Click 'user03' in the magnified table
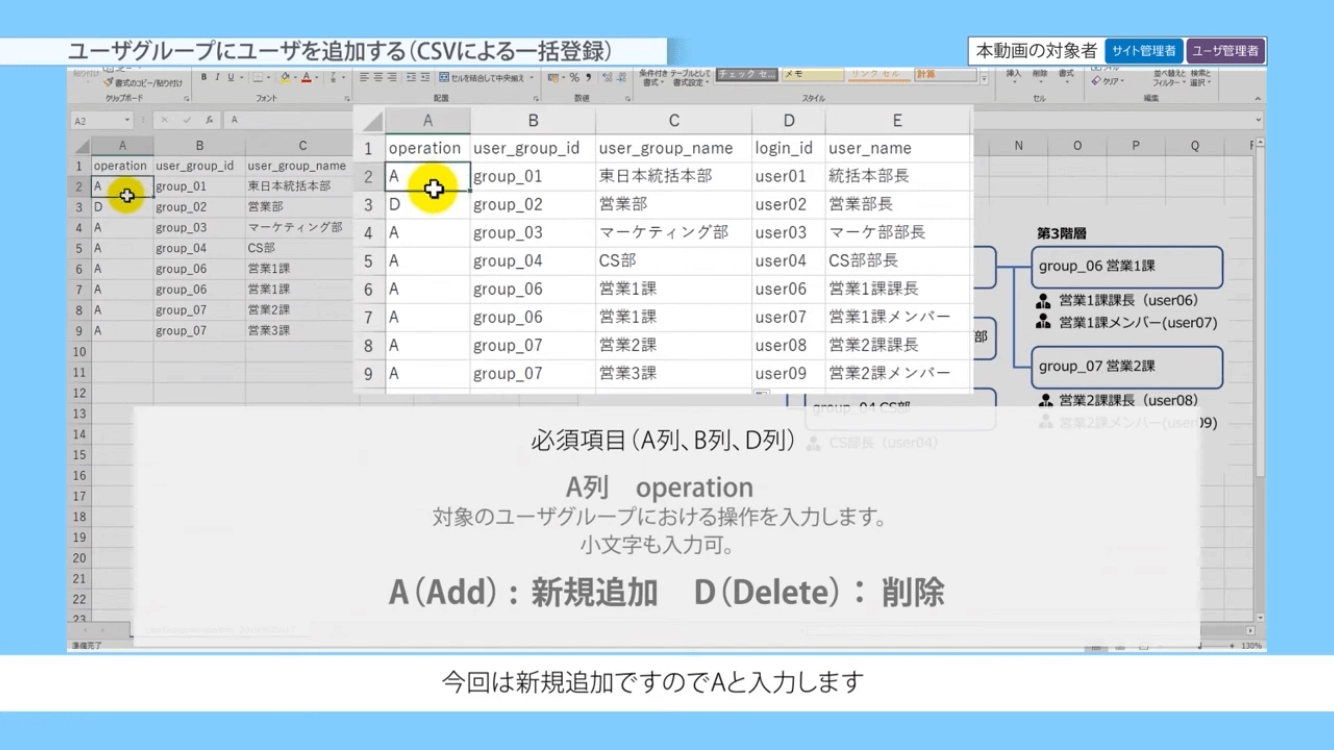The width and height of the screenshot is (1334, 750). click(x=780, y=232)
